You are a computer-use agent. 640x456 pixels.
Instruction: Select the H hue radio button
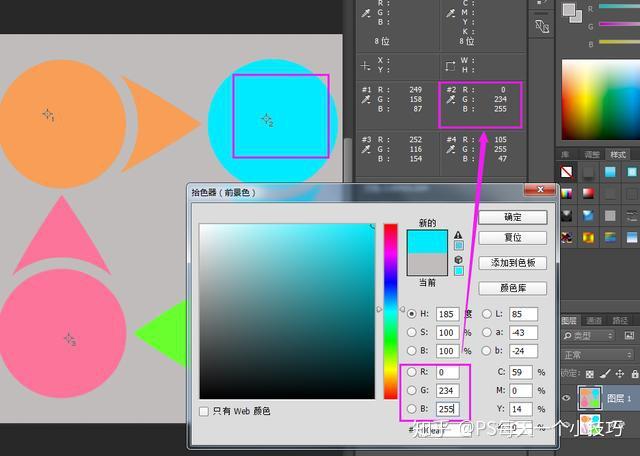pos(411,314)
